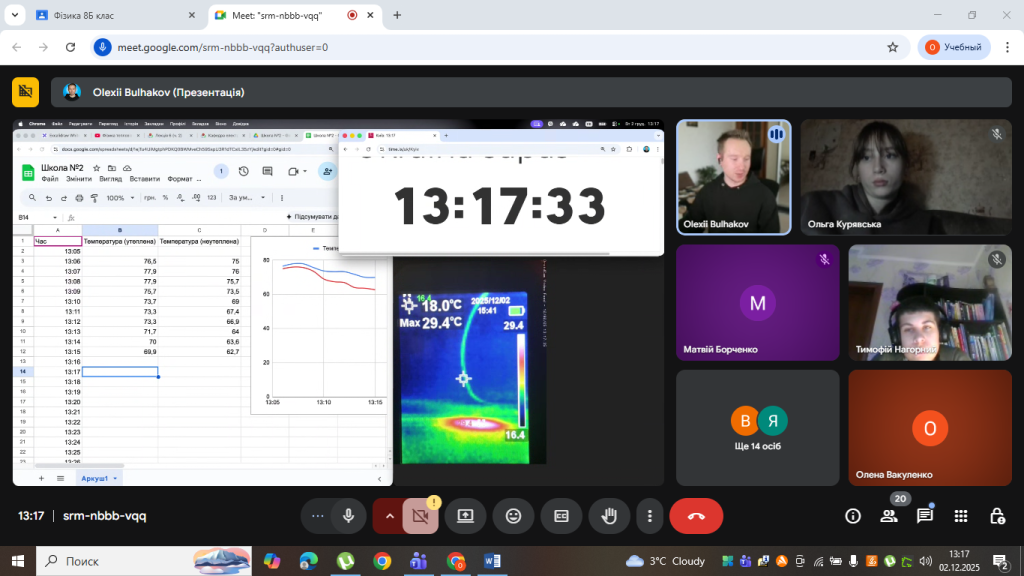Screen dimensions: 1024x576
Task: Toggle closed captions
Action: coord(561,516)
